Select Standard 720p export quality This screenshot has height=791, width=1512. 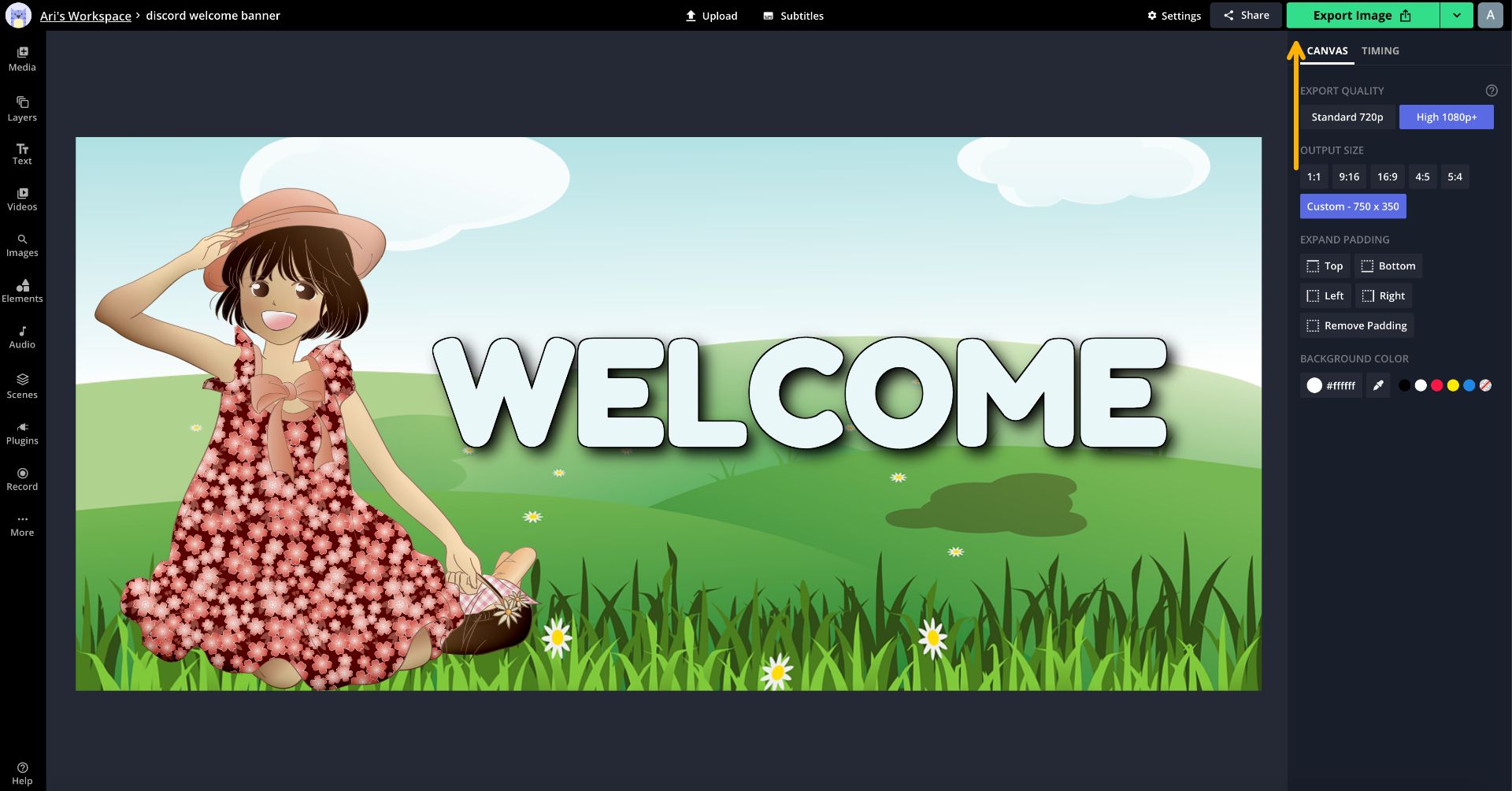1347,117
